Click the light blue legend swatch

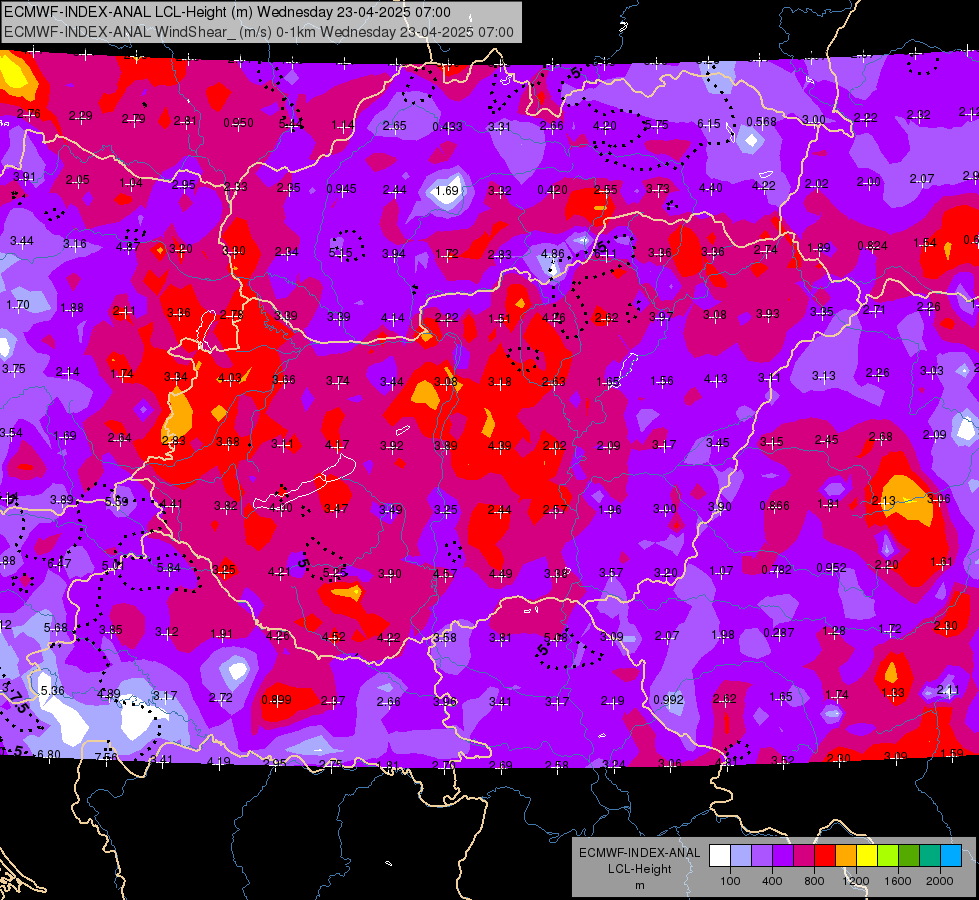click(x=951, y=856)
